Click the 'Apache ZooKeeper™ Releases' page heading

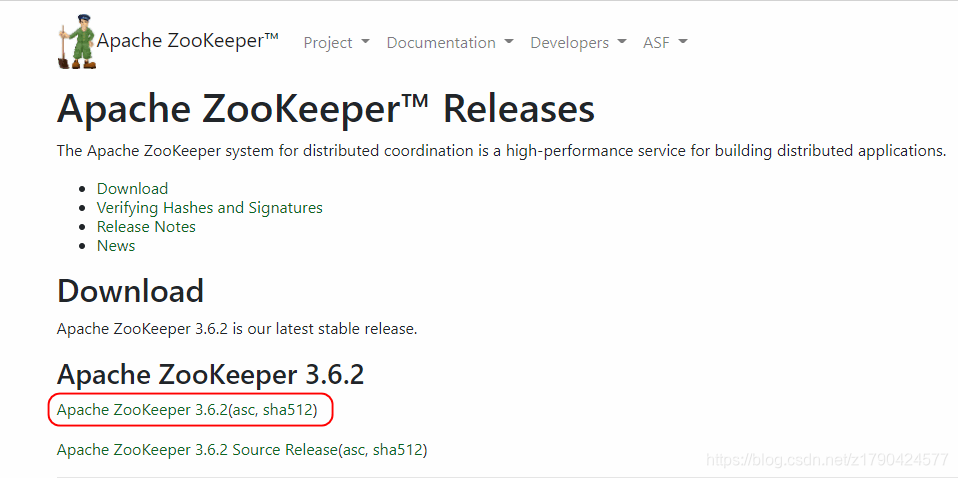(x=326, y=110)
